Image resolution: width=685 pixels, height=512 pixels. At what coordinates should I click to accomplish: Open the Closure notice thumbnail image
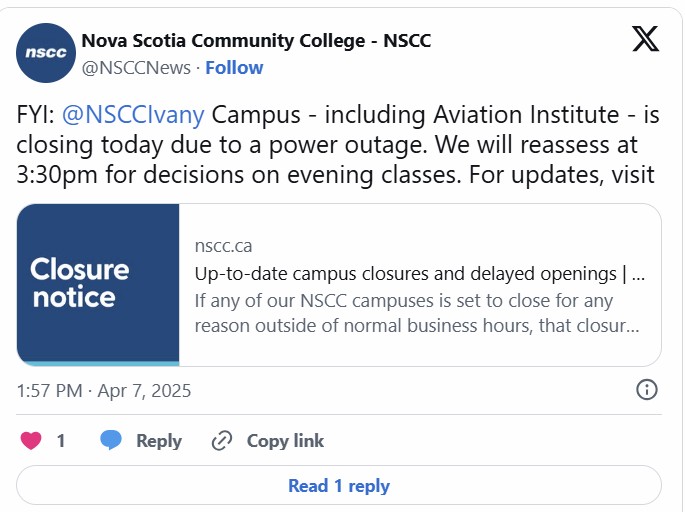[98, 285]
